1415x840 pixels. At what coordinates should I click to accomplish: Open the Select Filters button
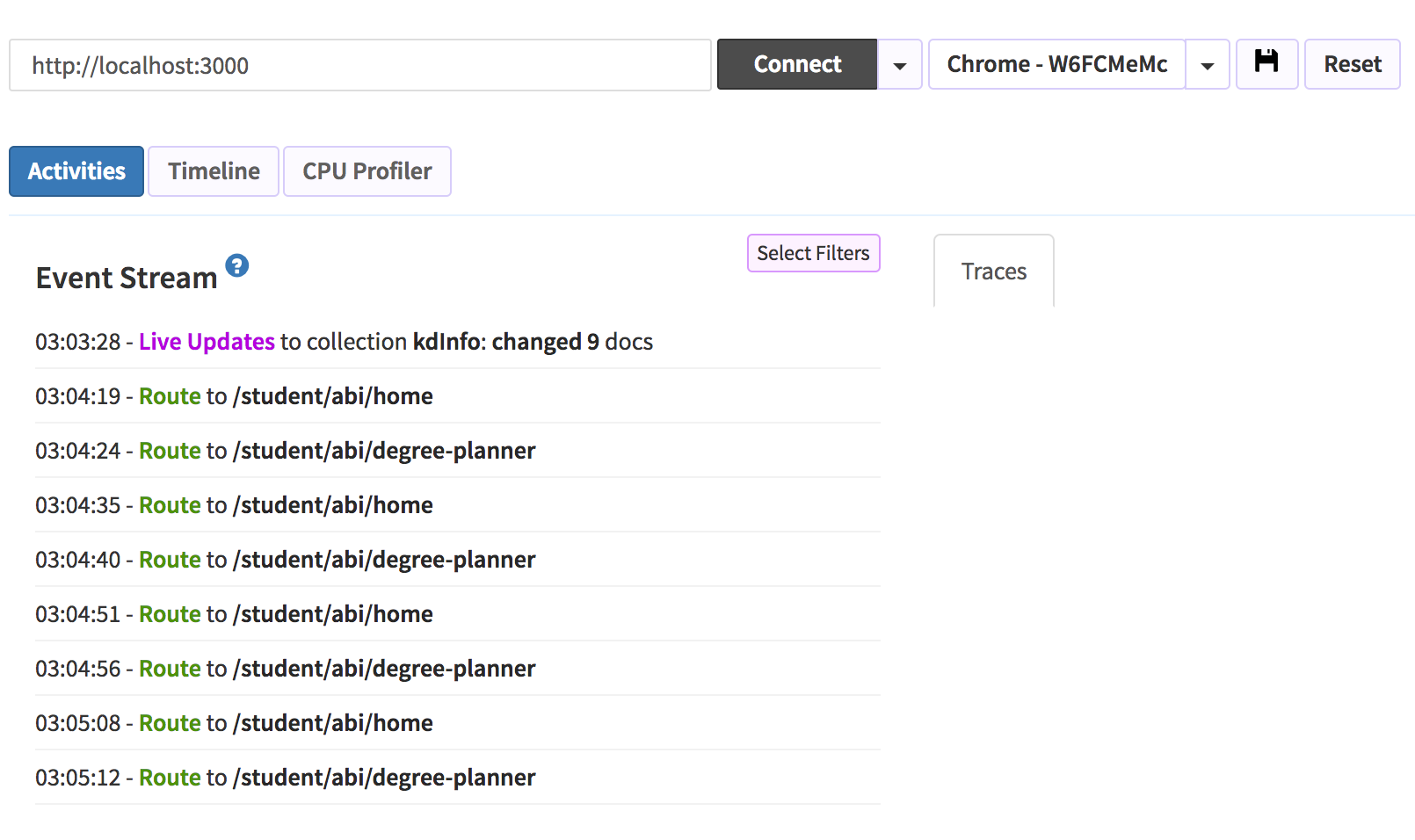pos(813,253)
